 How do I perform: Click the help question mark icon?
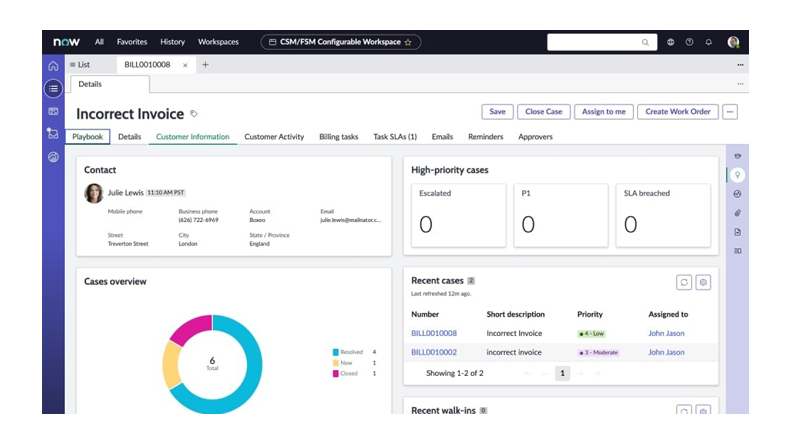pyautogui.click(x=689, y=42)
